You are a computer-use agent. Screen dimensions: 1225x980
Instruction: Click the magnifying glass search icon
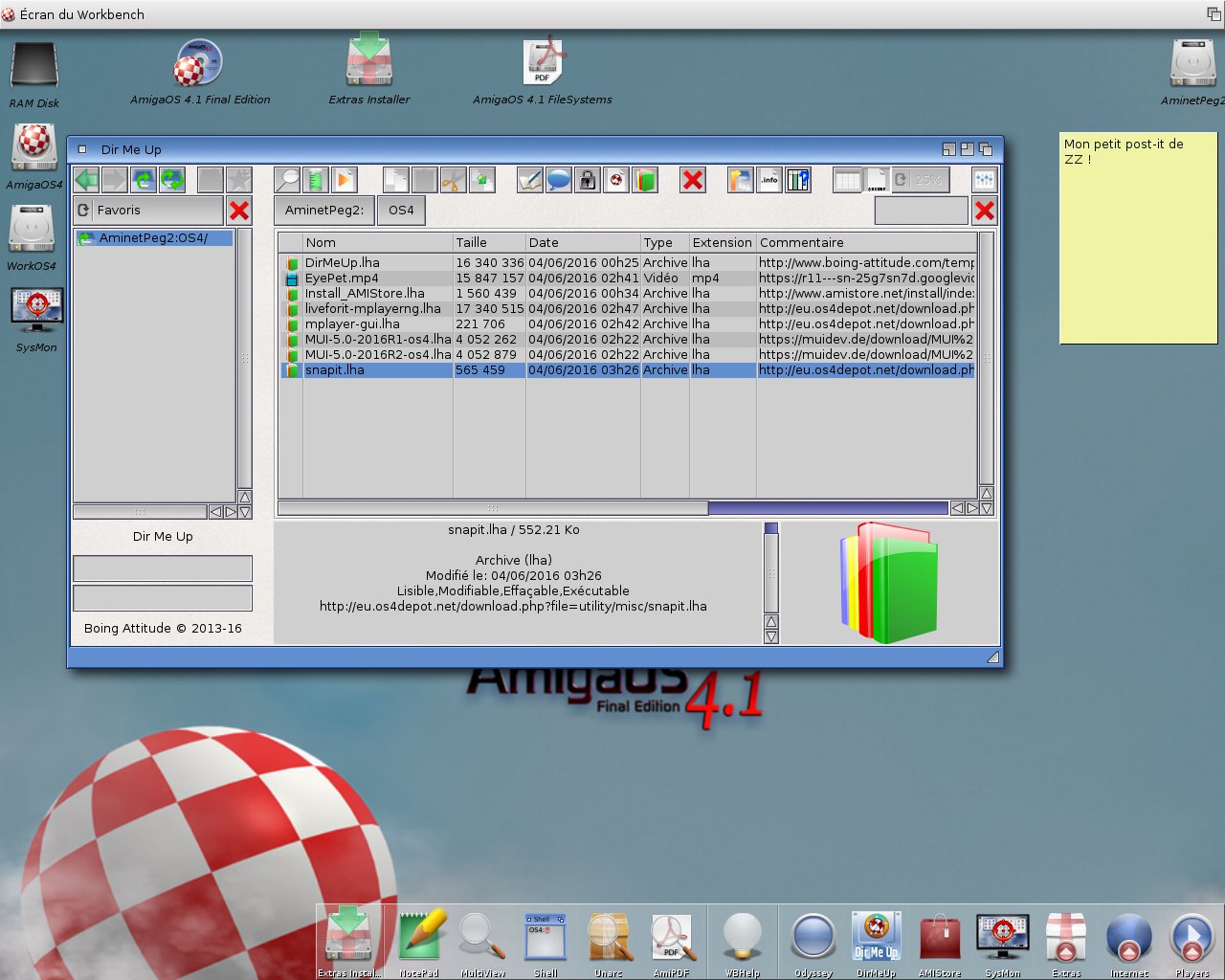(x=287, y=180)
